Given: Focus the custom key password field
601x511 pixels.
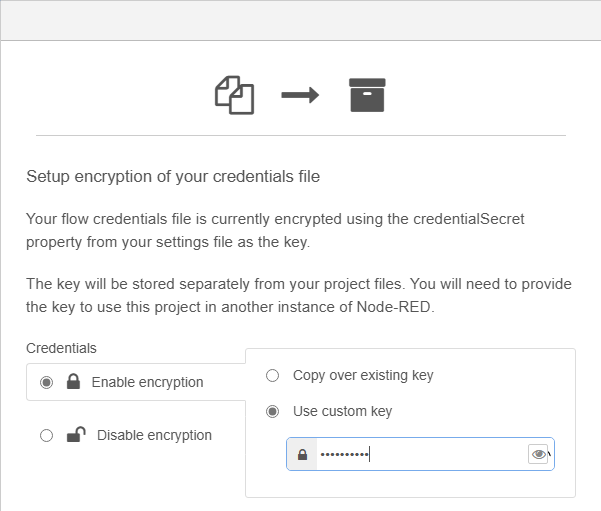Looking at the screenshot, I should [420, 455].
